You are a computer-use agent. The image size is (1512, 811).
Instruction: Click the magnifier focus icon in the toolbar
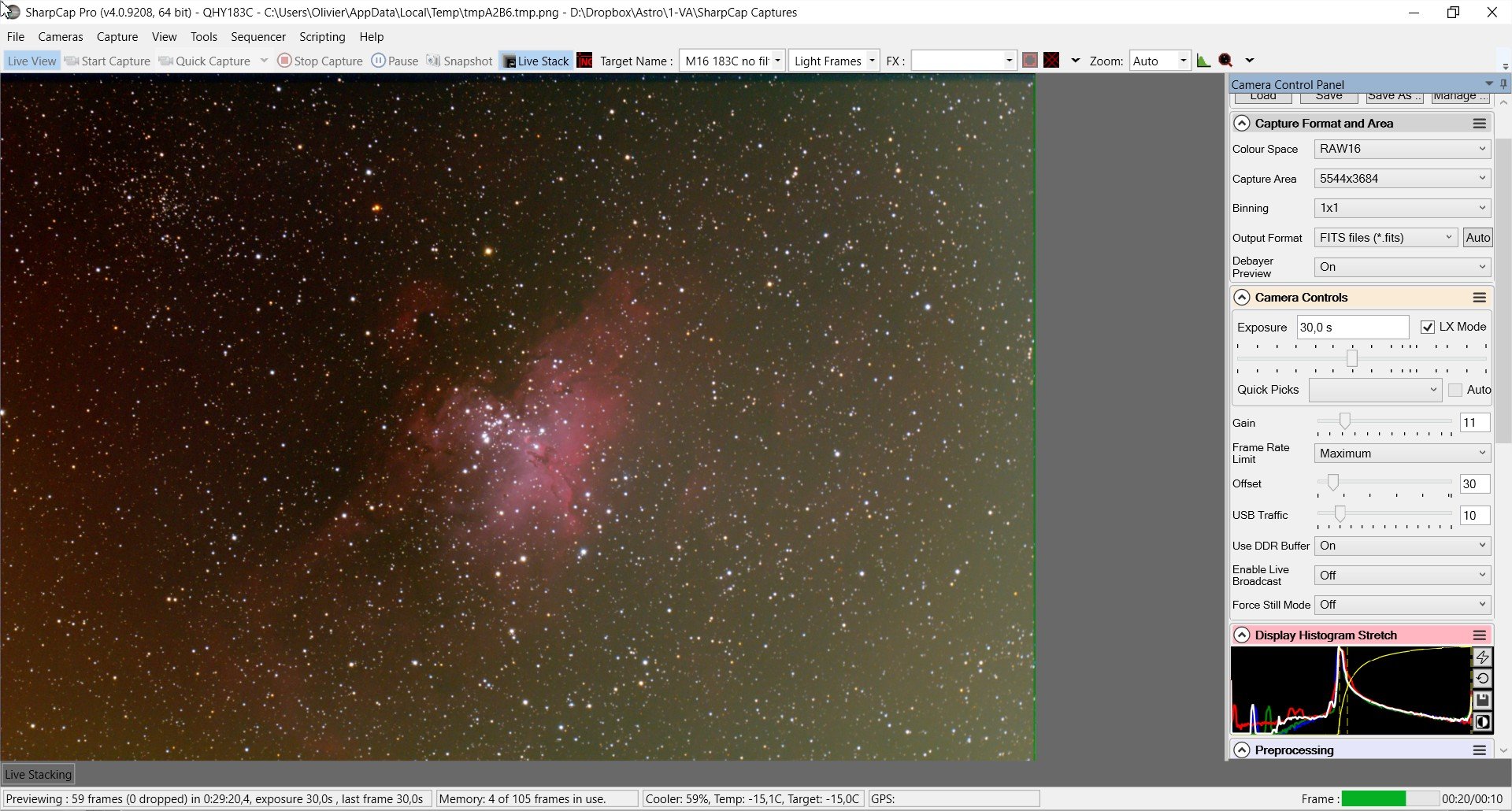point(1225,61)
